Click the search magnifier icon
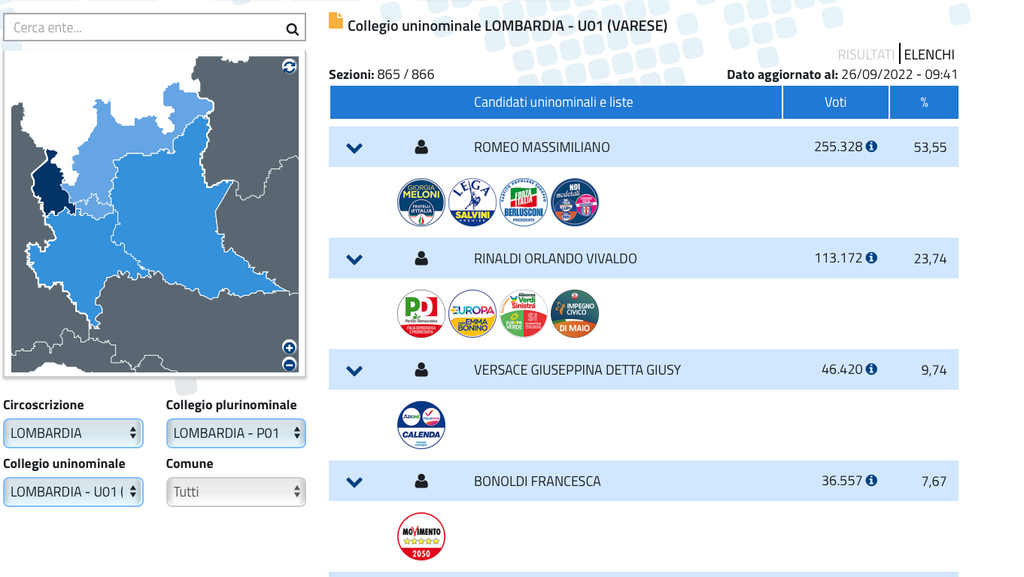 click(292, 29)
